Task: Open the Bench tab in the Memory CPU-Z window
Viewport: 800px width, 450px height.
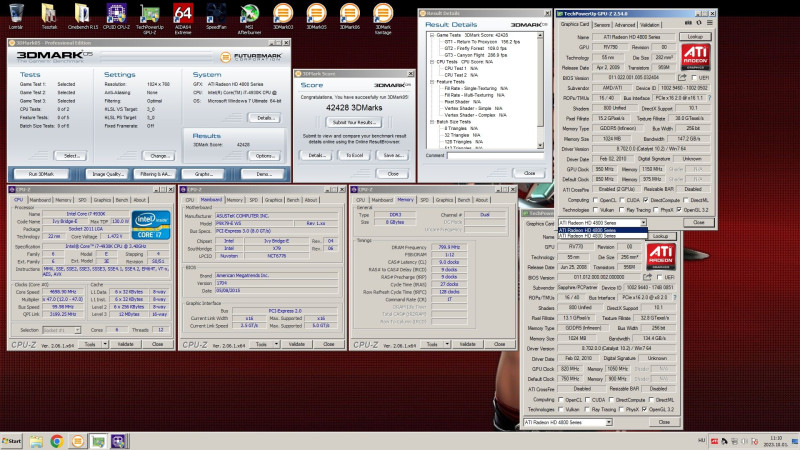Action: (x=464, y=200)
